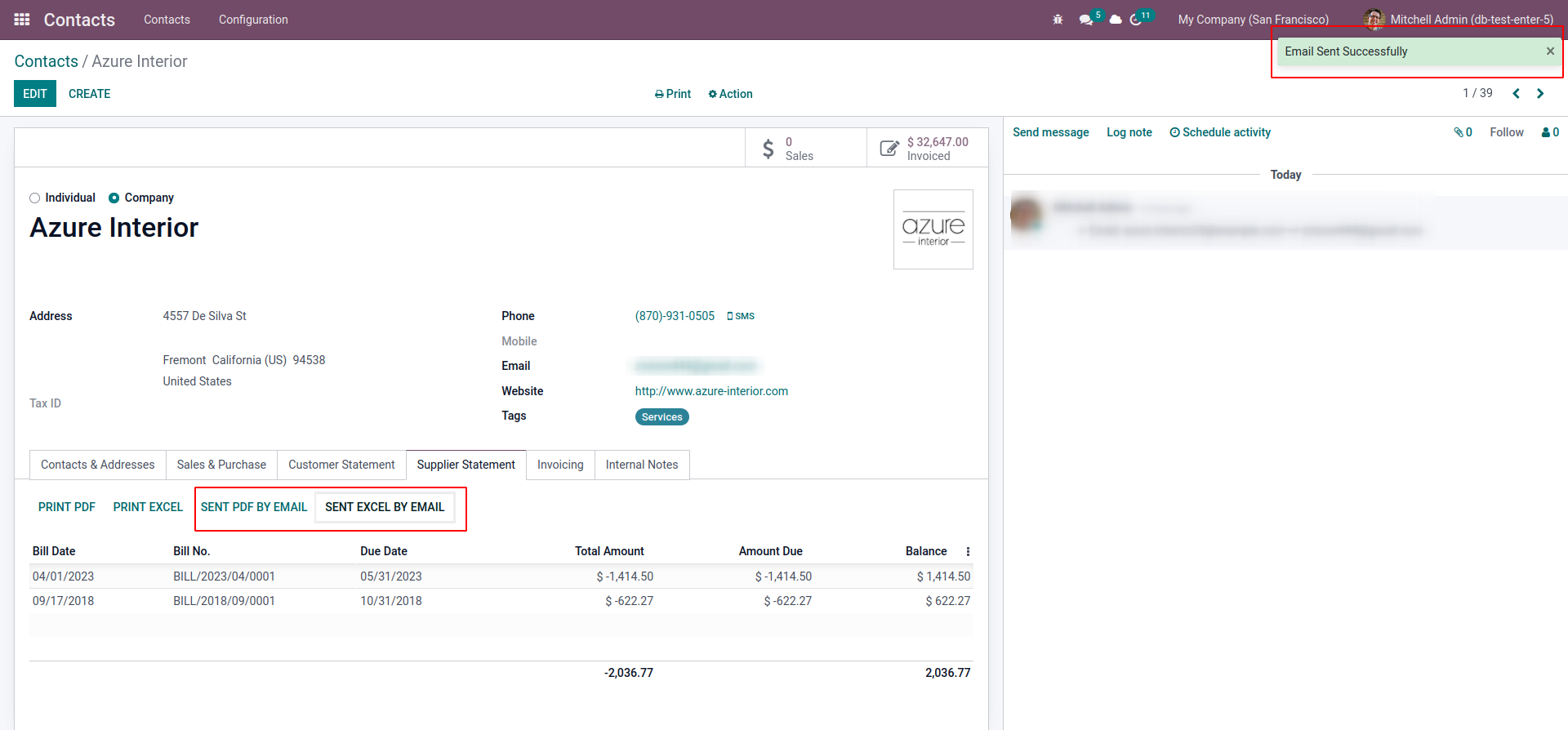Open the Customer Statement tab
The image size is (1568, 730).
coord(341,465)
